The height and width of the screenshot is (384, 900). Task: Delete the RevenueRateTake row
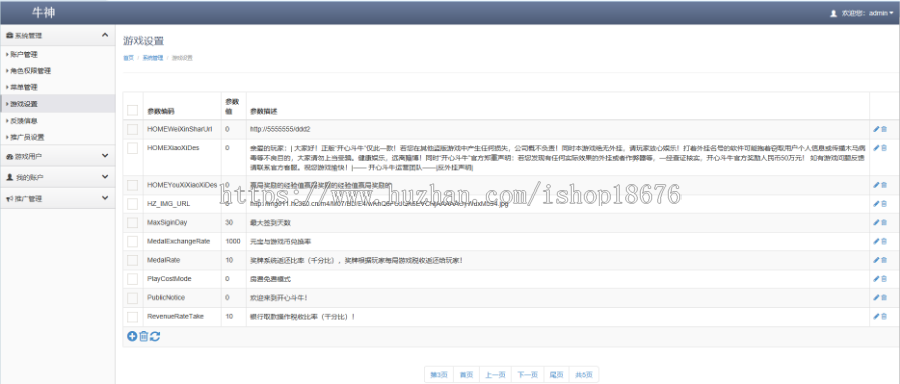[884, 316]
